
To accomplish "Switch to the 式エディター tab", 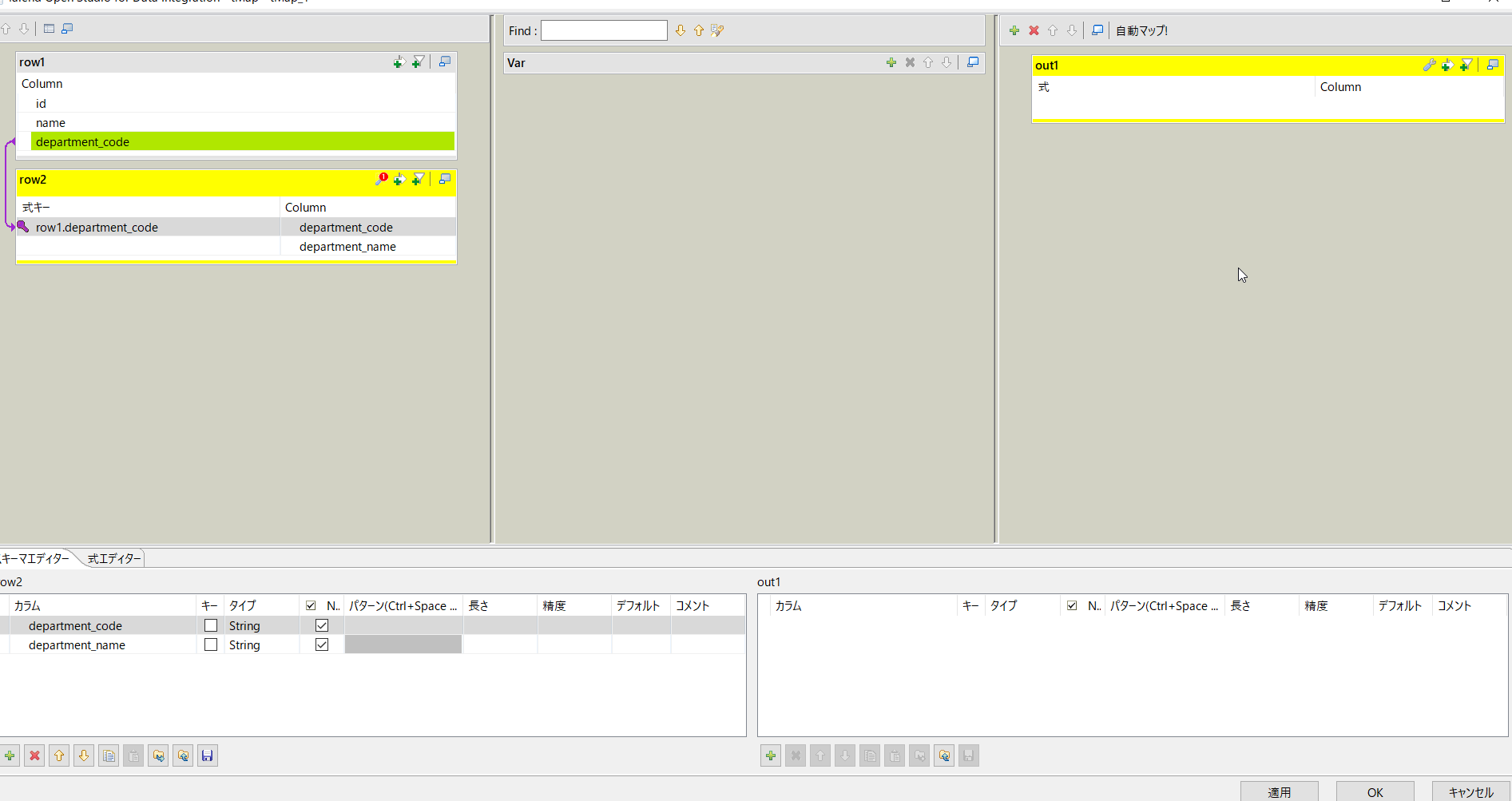I will [x=113, y=558].
